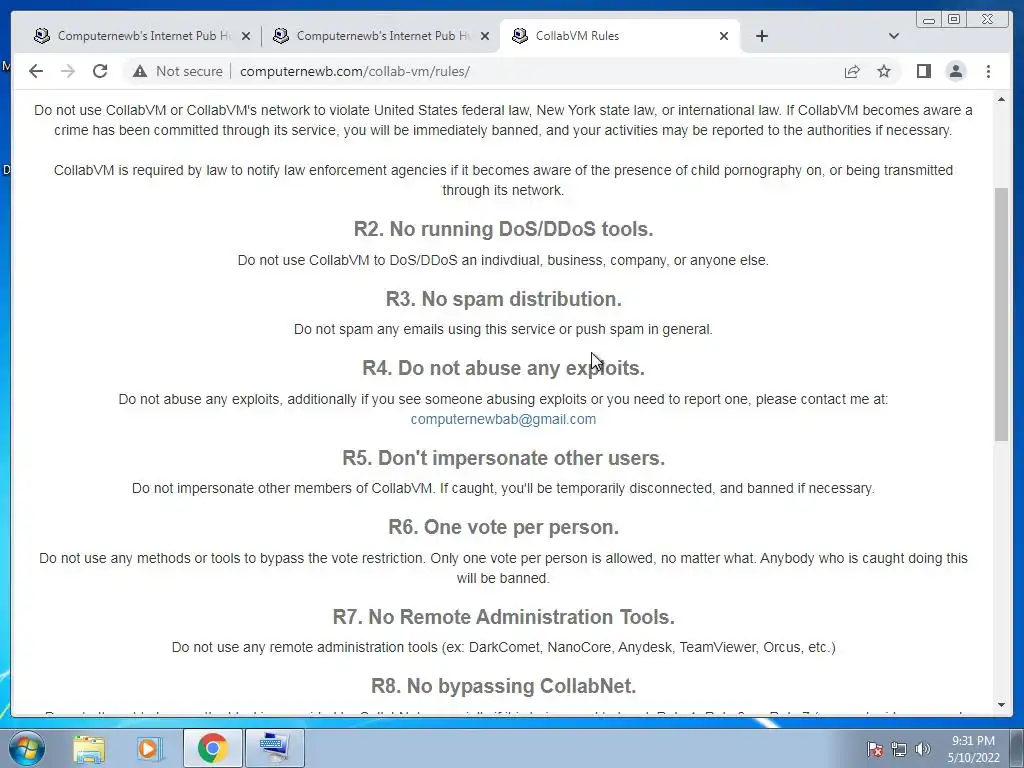Image resolution: width=1024 pixels, height=768 pixels.
Task: Minimize the Chrome window
Action: click(x=928, y=20)
